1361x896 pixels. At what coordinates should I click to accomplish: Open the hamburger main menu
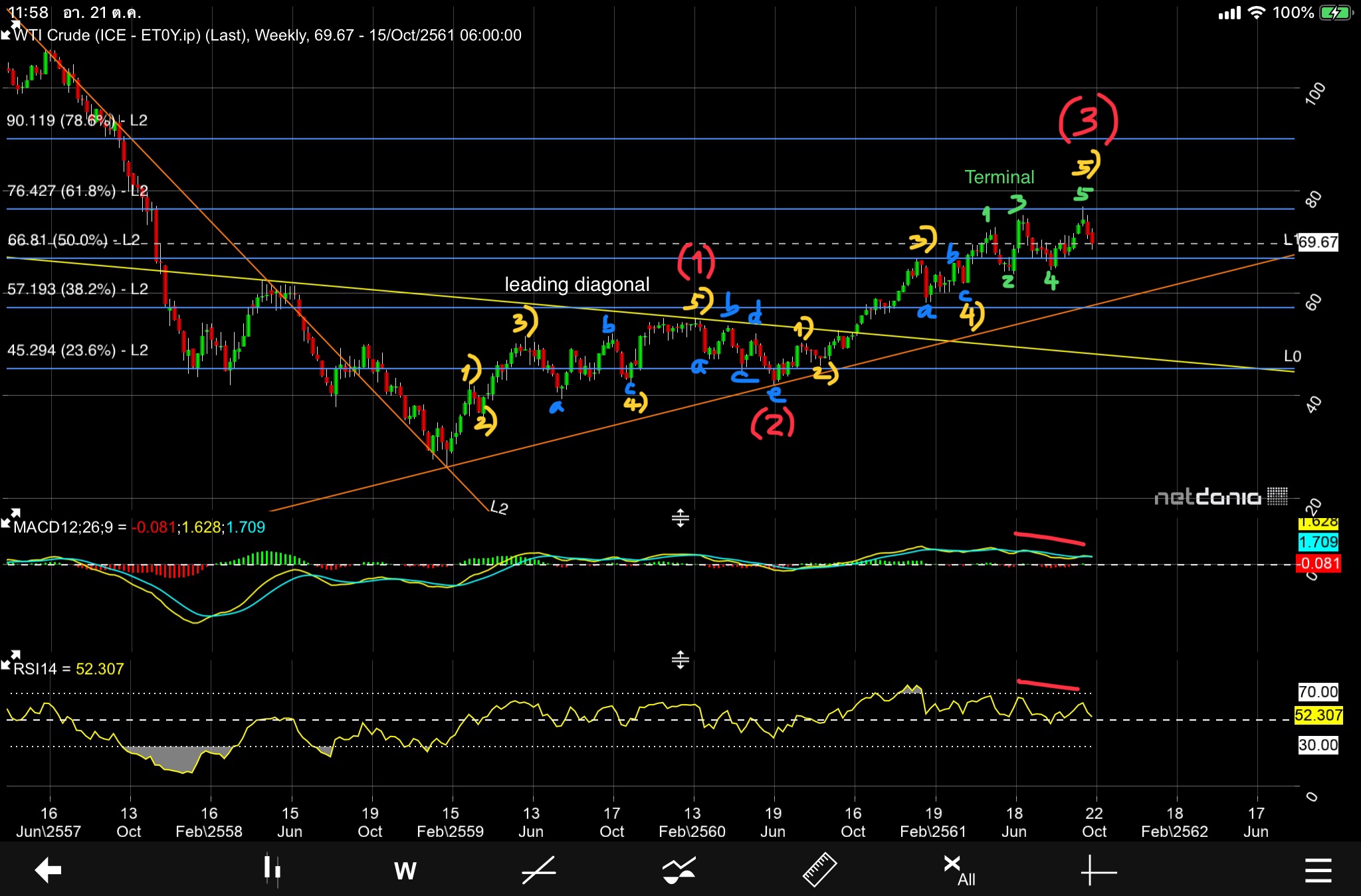pos(1318,870)
